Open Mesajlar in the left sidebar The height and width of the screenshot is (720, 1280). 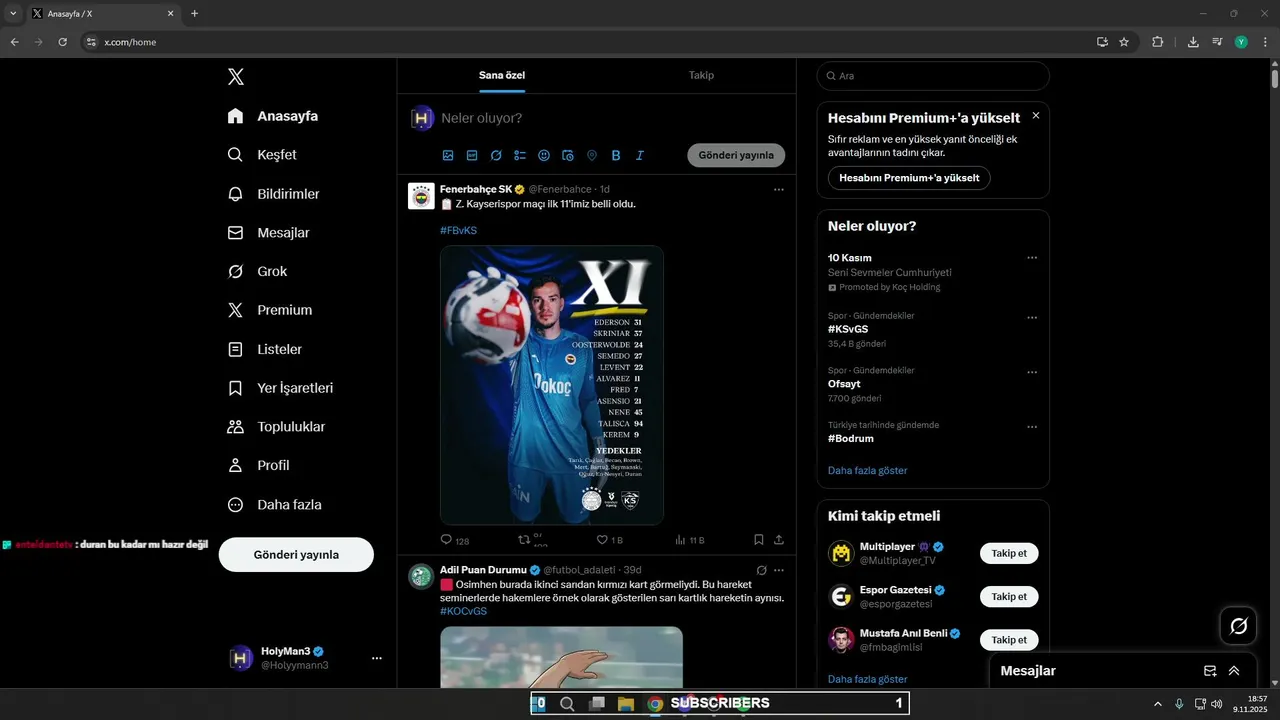click(268, 233)
